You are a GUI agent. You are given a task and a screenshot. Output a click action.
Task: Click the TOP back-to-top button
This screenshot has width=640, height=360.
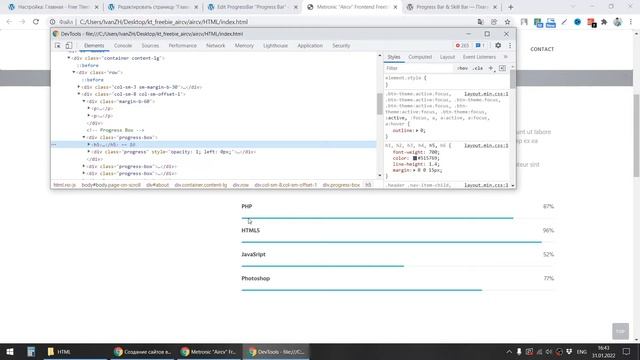click(620, 331)
